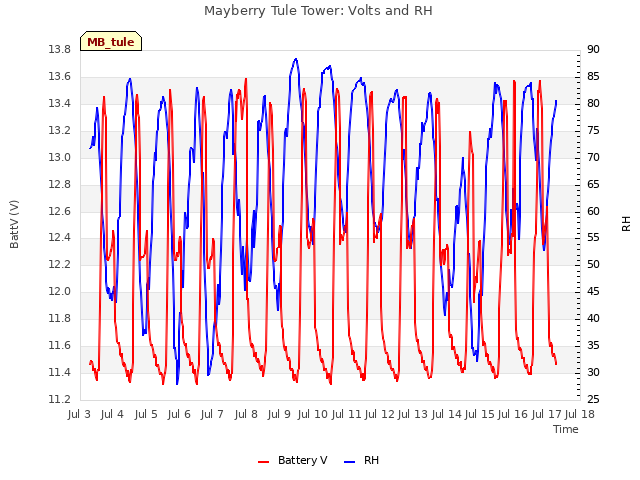The height and width of the screenshot is (480, 640).
Task: Click the 13.0 left axis tick label
Action: click(x=60, y=158)
